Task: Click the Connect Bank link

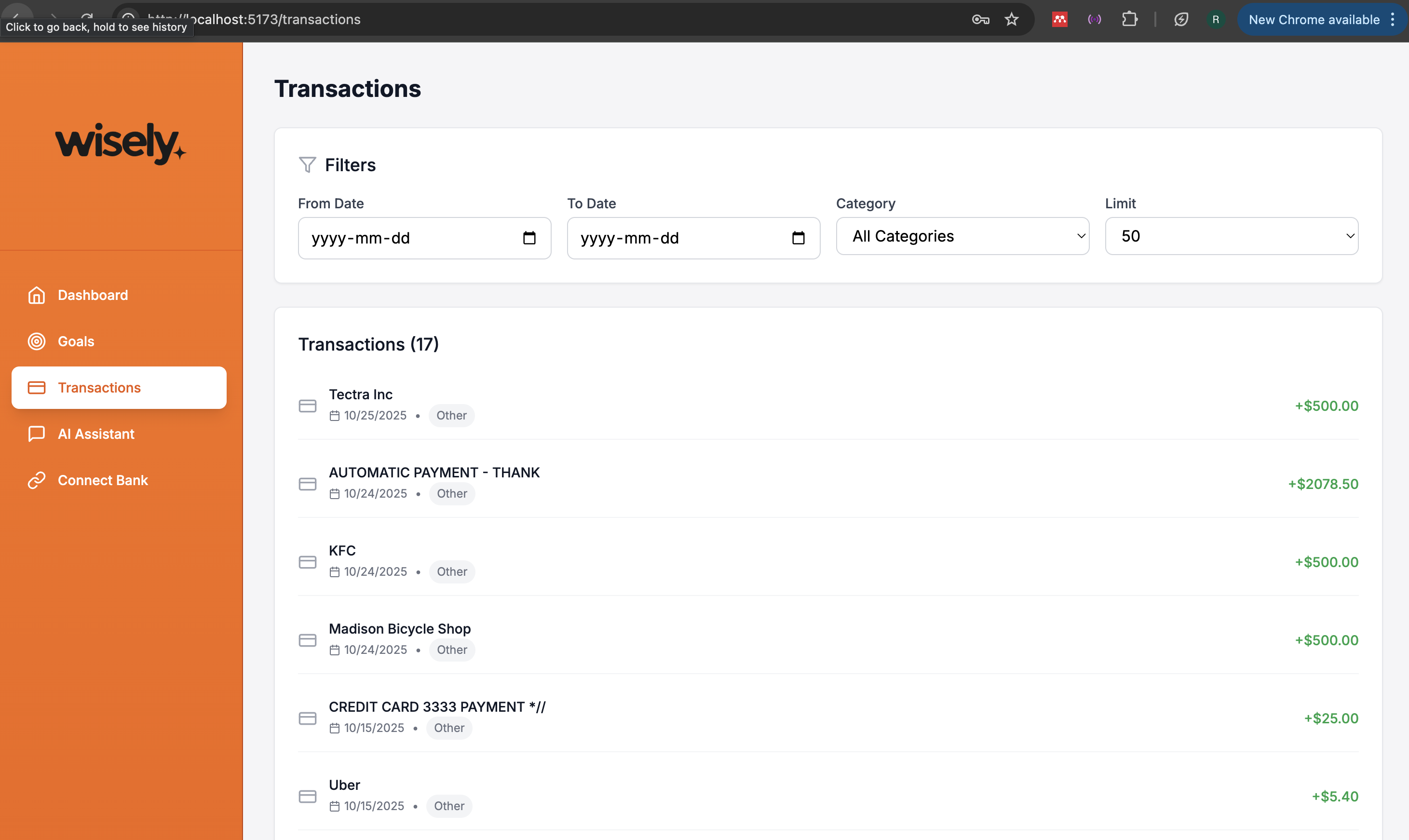Action: [x=103, y=480]
